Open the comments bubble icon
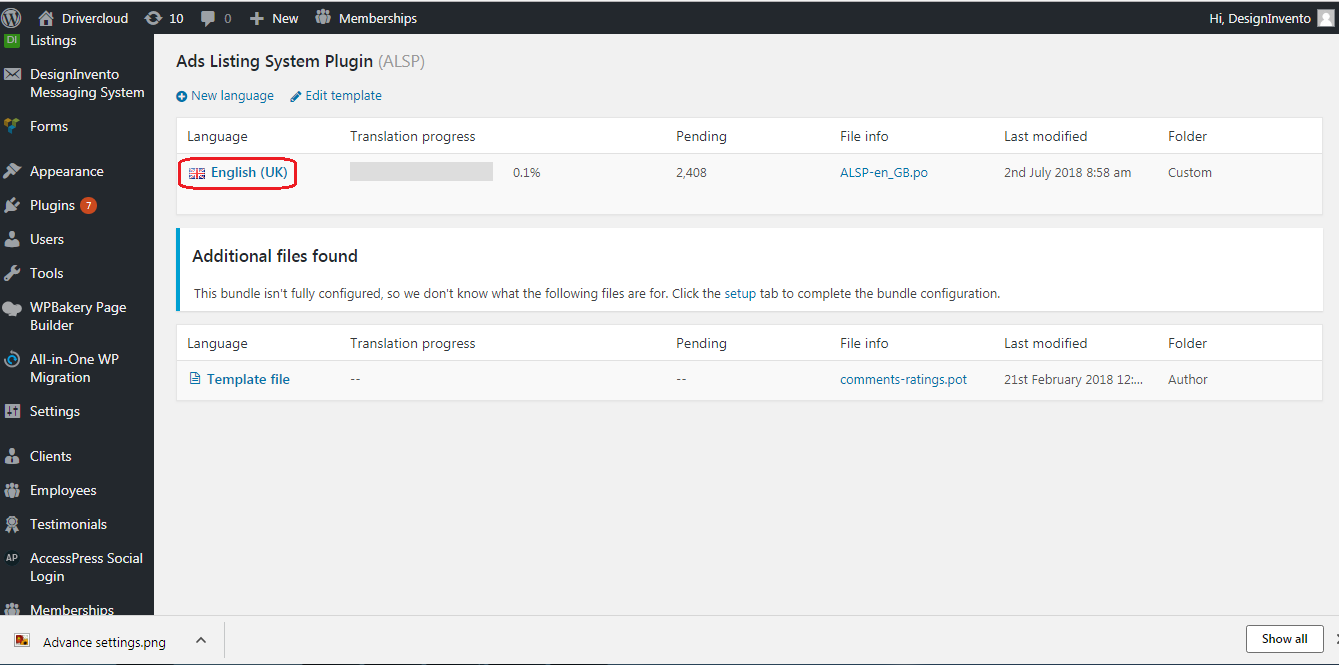The height and width of the screenshot is (665, 1339). 208,18
